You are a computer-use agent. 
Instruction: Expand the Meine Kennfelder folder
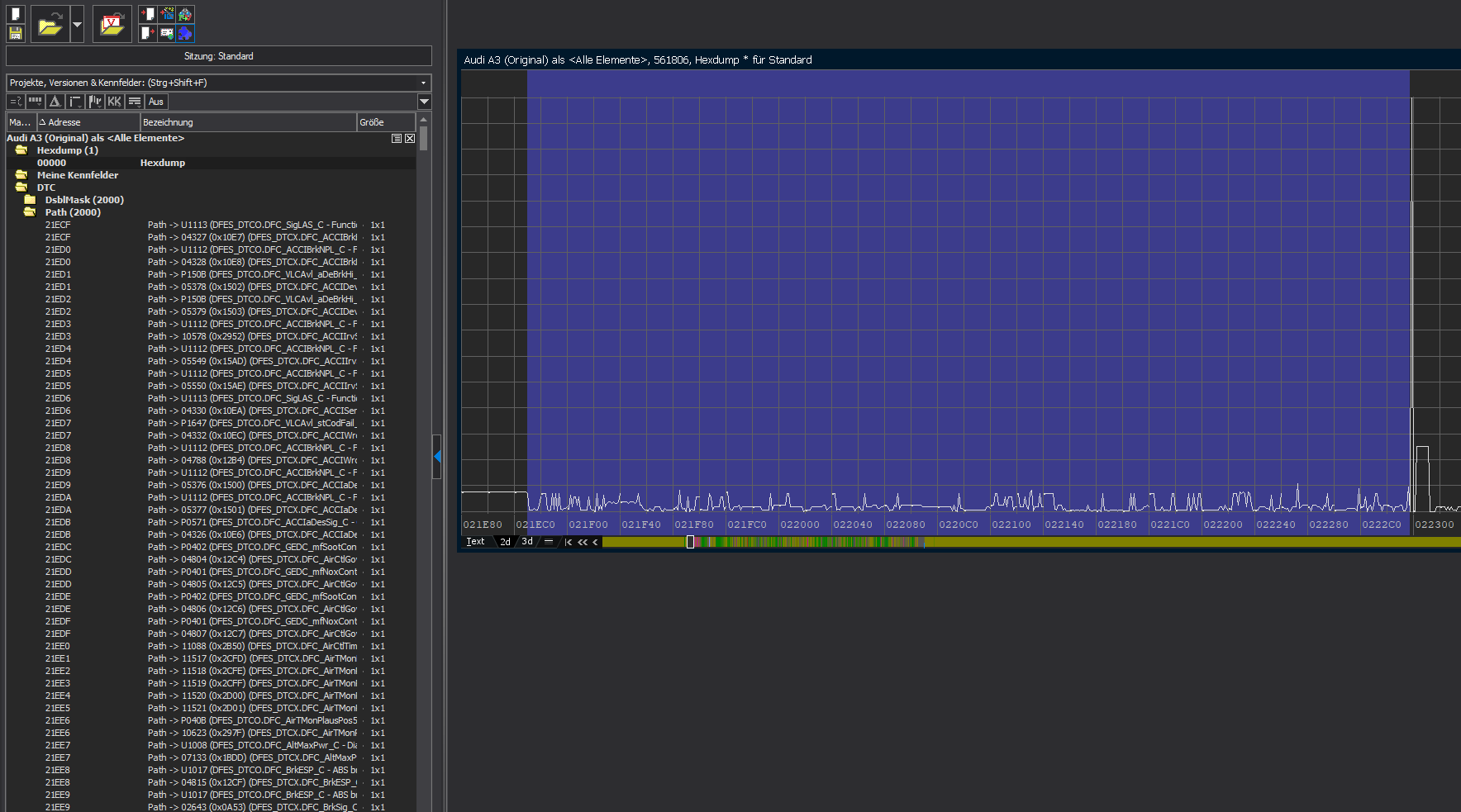(21, 175)
